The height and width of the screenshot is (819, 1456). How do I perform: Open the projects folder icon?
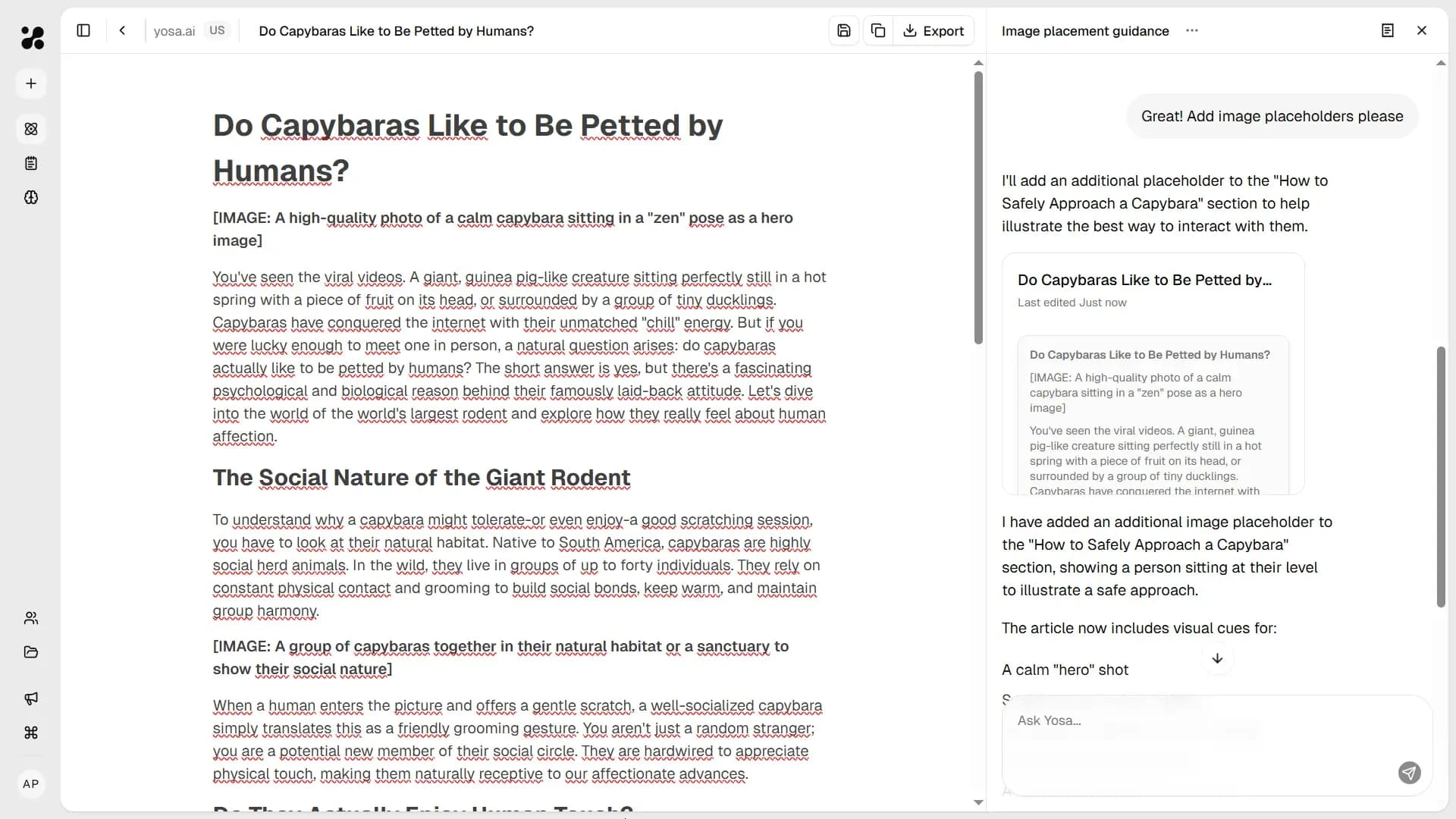[31, 652]
